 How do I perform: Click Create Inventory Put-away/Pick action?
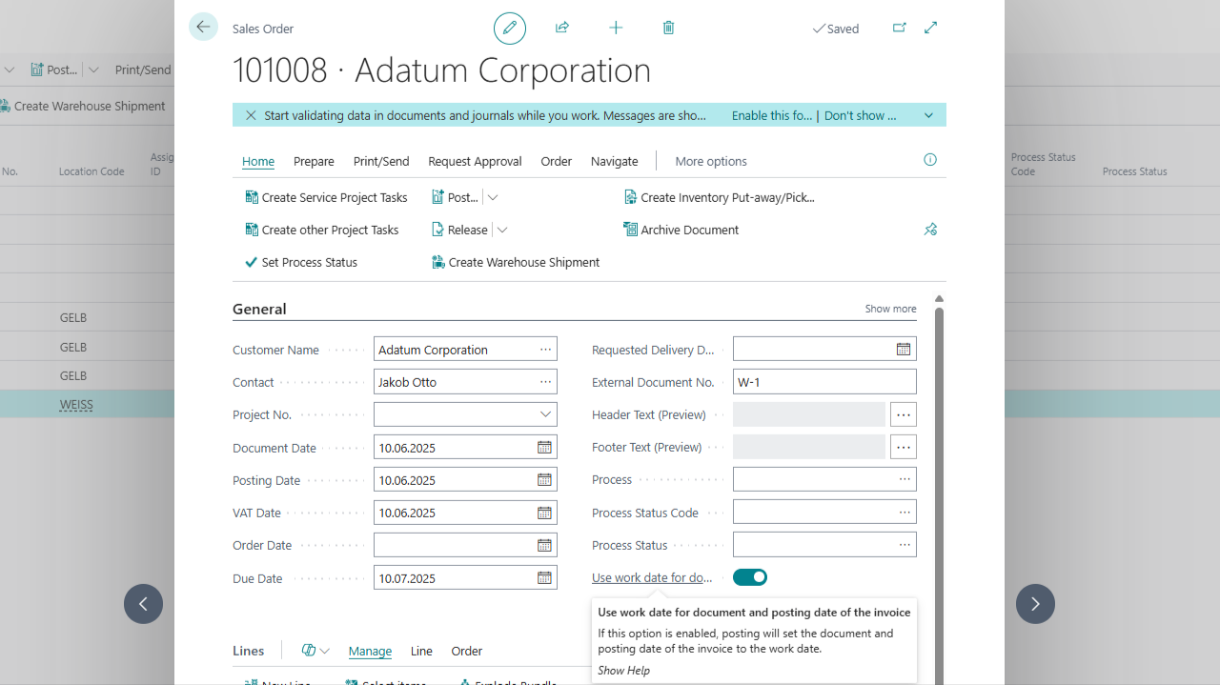coord(719,198)
